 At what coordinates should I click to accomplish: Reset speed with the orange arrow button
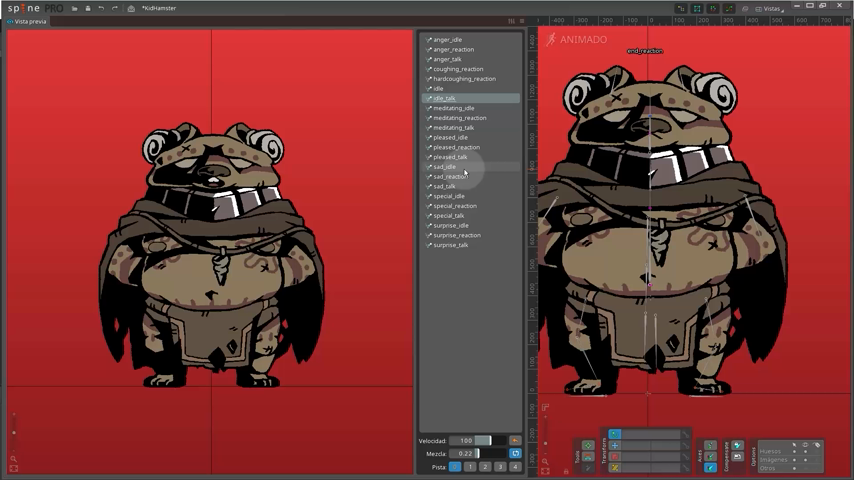tap(515, 441)
